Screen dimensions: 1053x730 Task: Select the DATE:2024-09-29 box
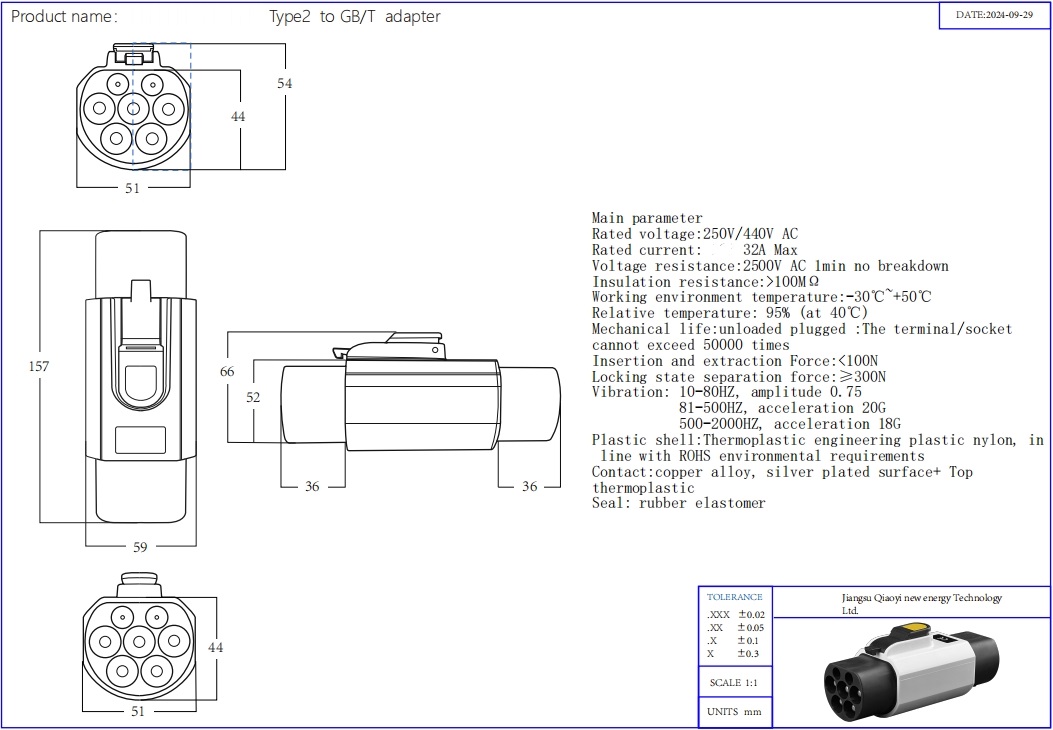pyautogui.click(x=993, y=16)
